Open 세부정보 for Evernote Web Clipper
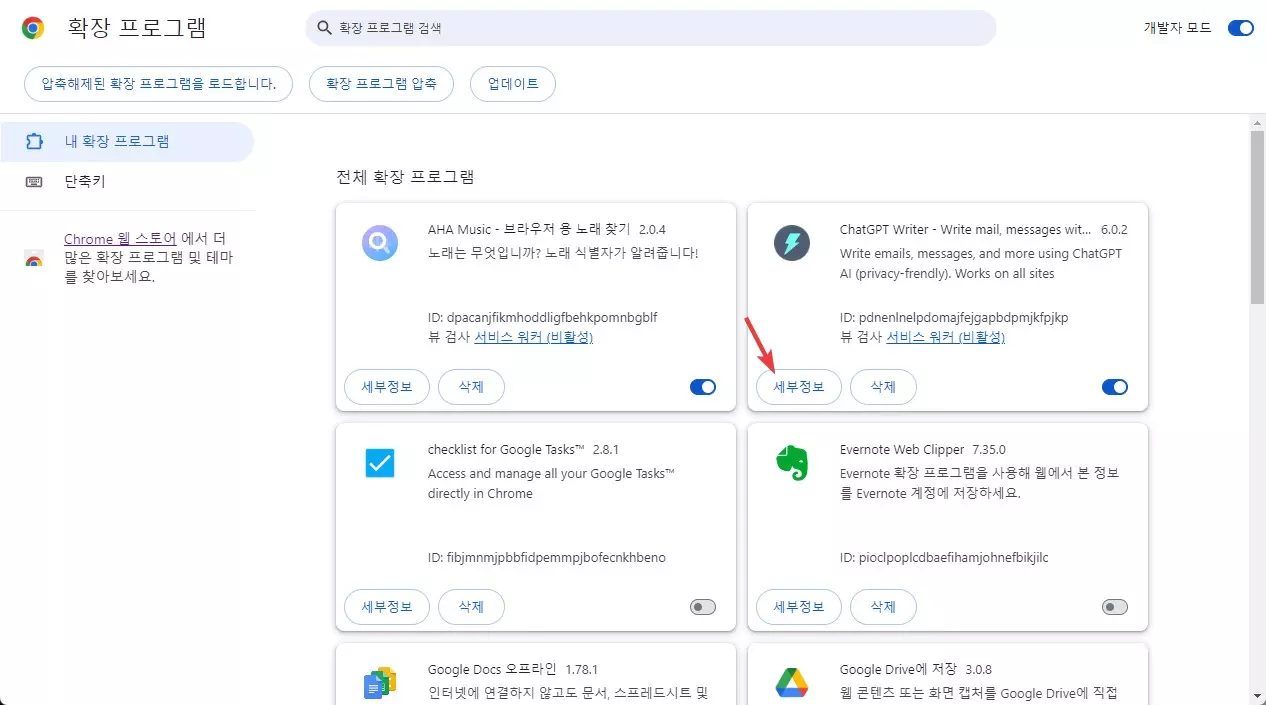Screen dimensions: 1266x705 [799, 607]
